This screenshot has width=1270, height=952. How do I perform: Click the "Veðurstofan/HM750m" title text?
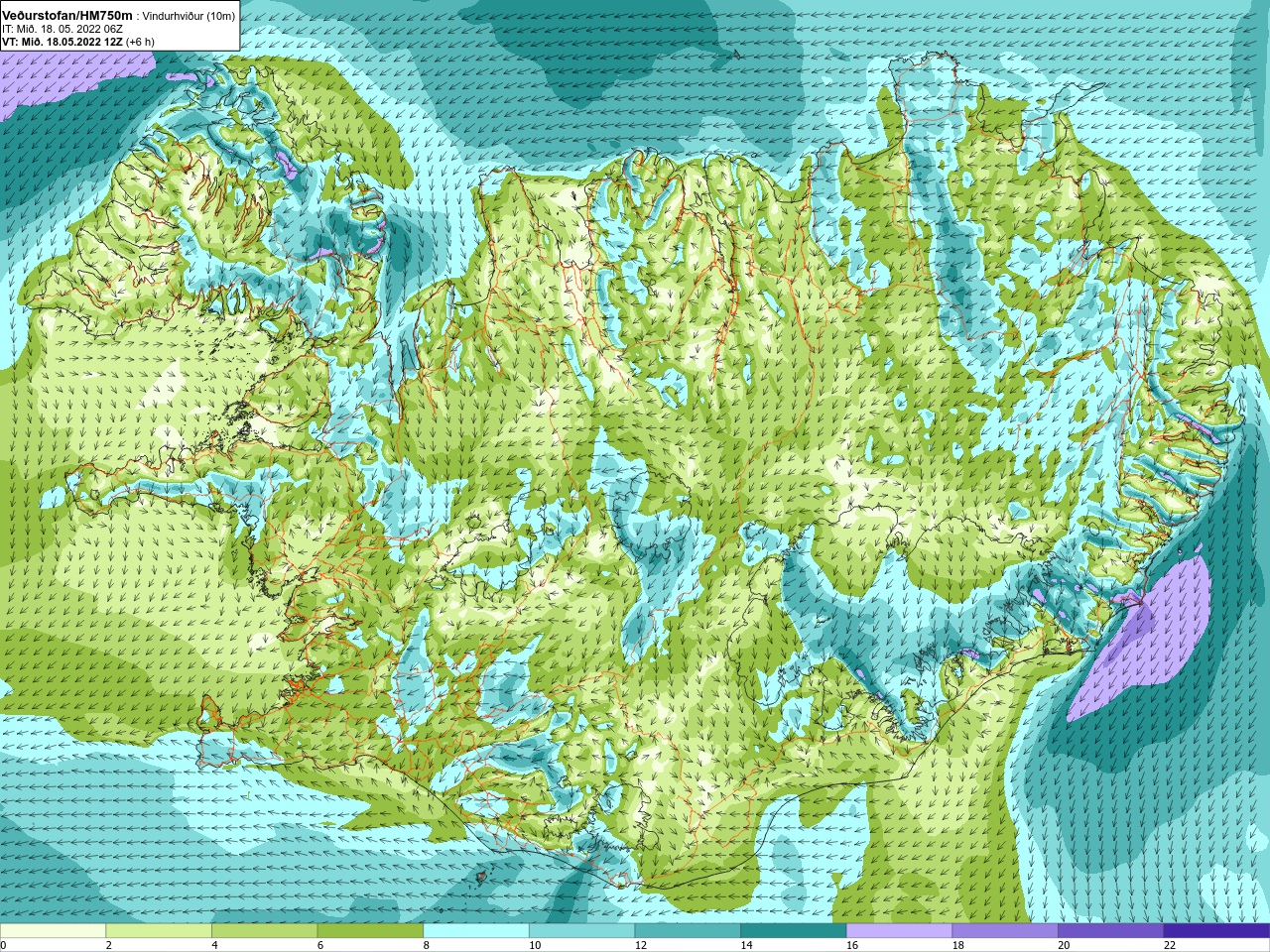click(x=67, y=16)
